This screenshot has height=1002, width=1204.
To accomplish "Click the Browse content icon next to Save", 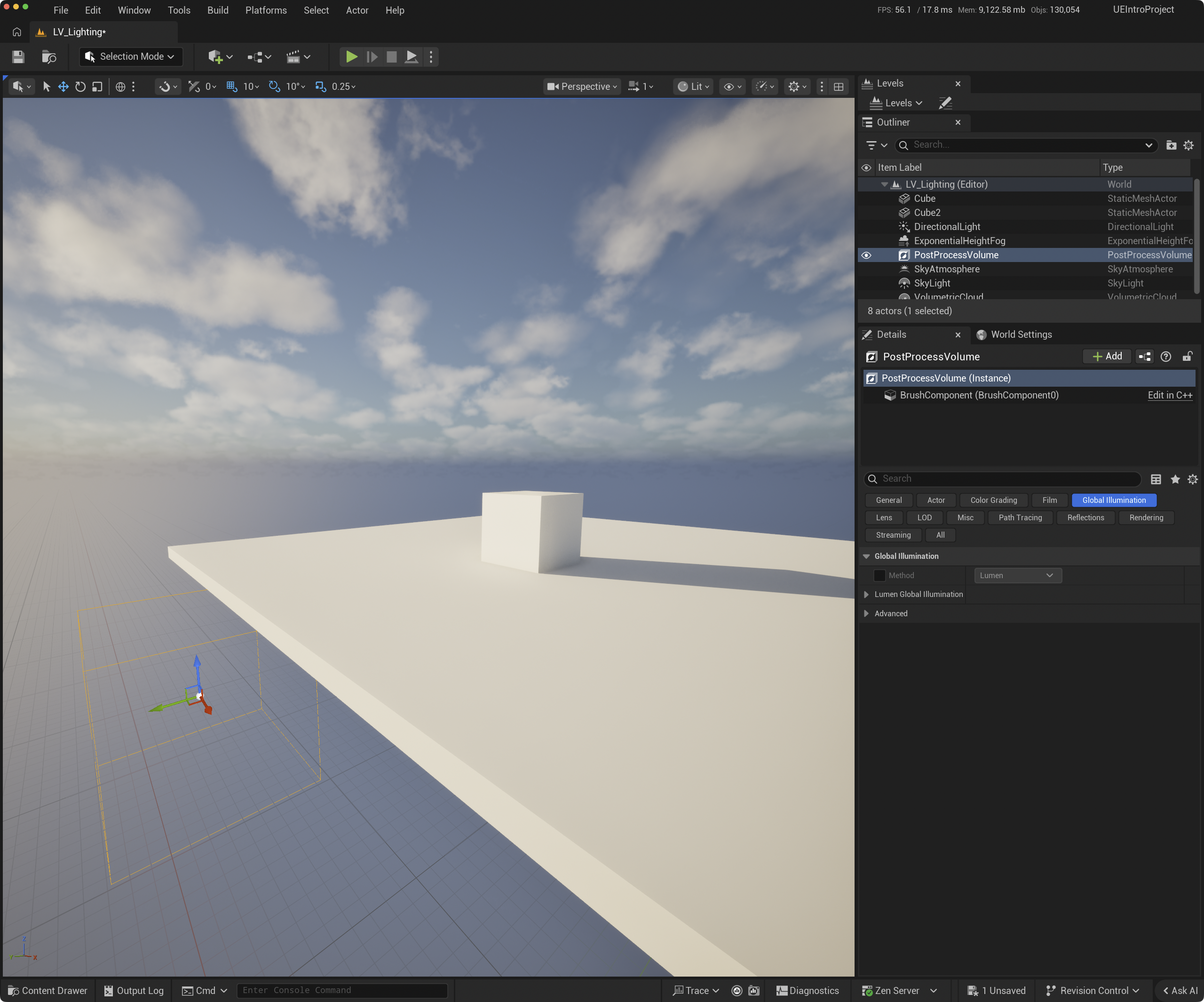I will tap(49, 57).
